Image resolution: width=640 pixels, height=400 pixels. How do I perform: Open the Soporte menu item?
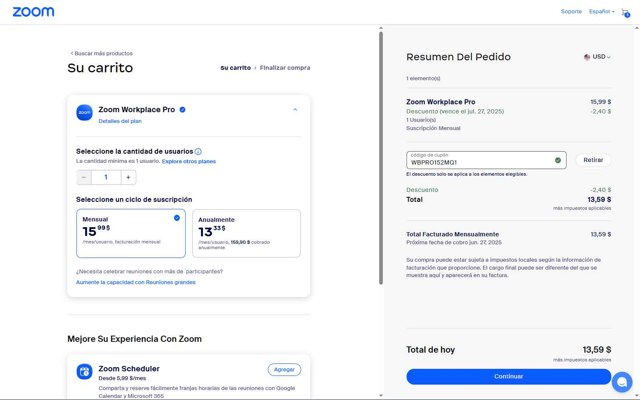(x=571, y=12)
